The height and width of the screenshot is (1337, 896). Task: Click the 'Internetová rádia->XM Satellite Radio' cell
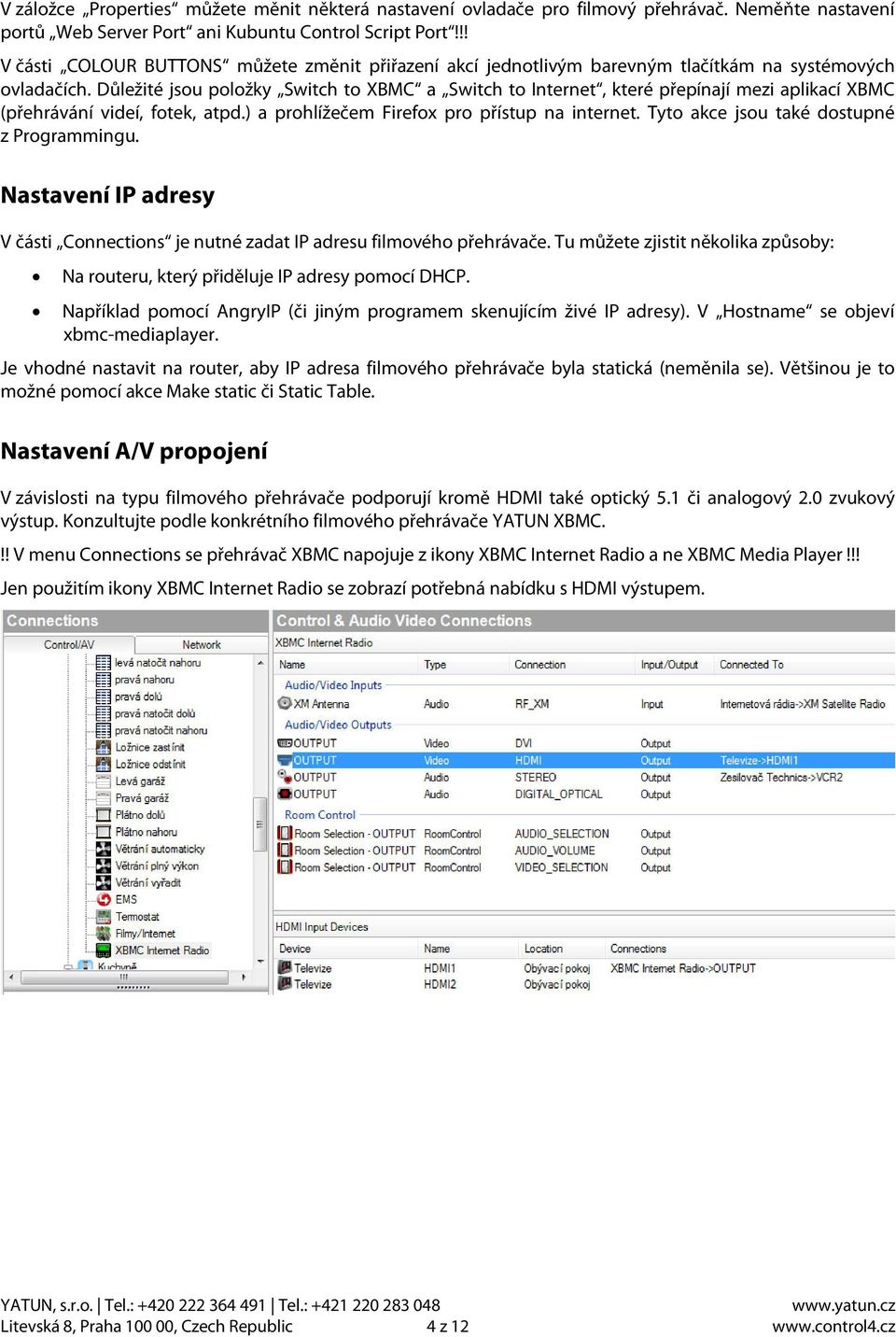(x=803, y=704)
